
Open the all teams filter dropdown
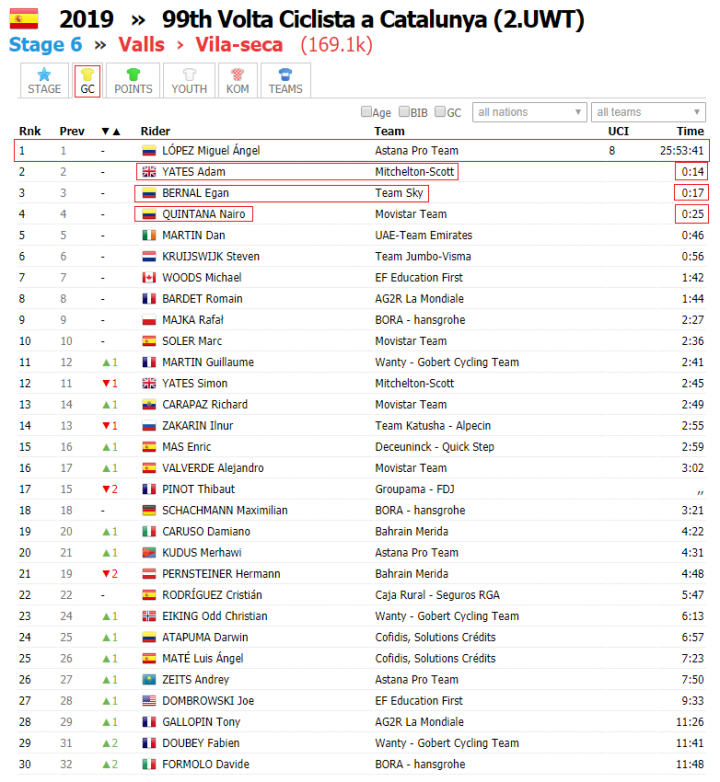[x=648, y=112]
